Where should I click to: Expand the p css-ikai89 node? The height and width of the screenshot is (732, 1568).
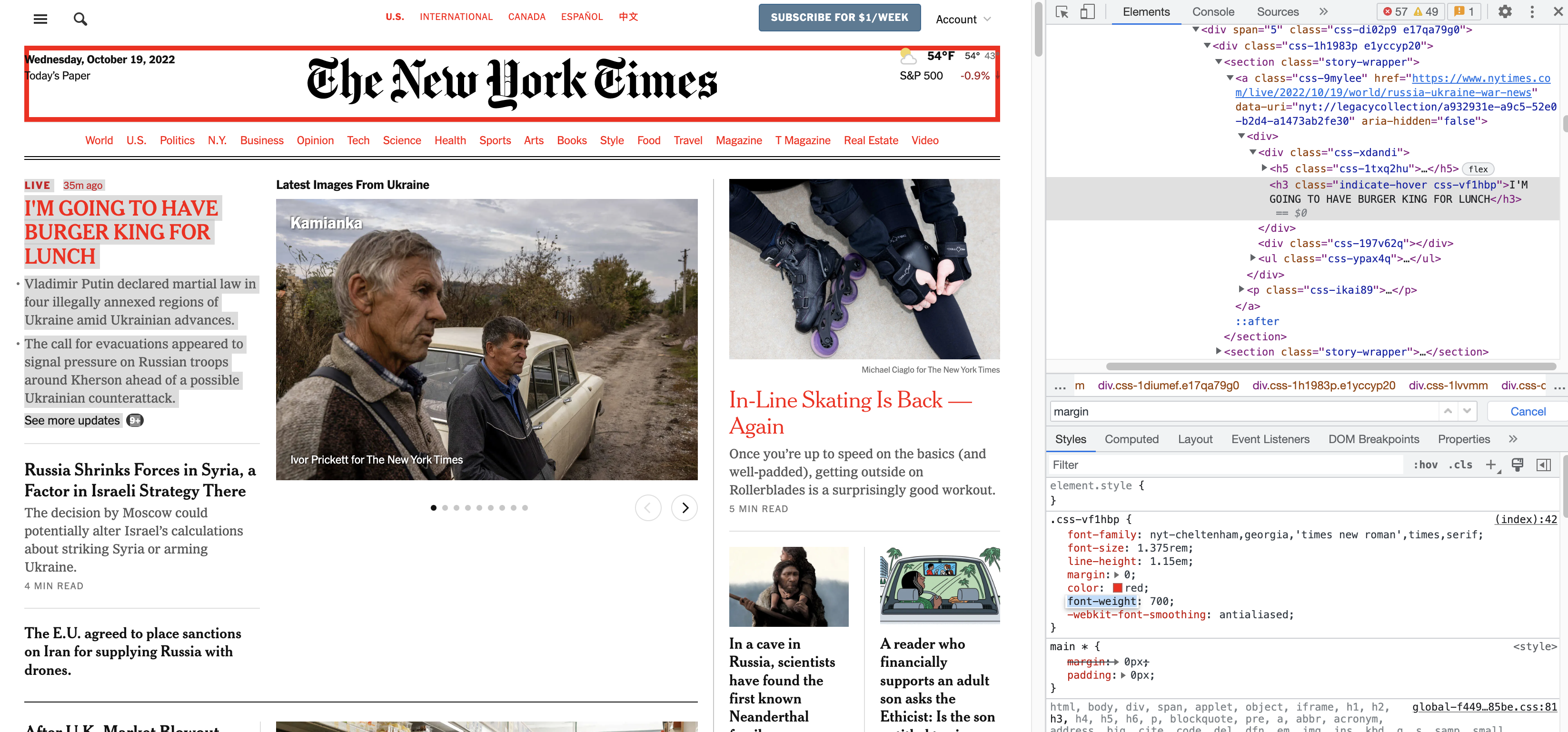pyautogui.click(x=1242, y=289)
